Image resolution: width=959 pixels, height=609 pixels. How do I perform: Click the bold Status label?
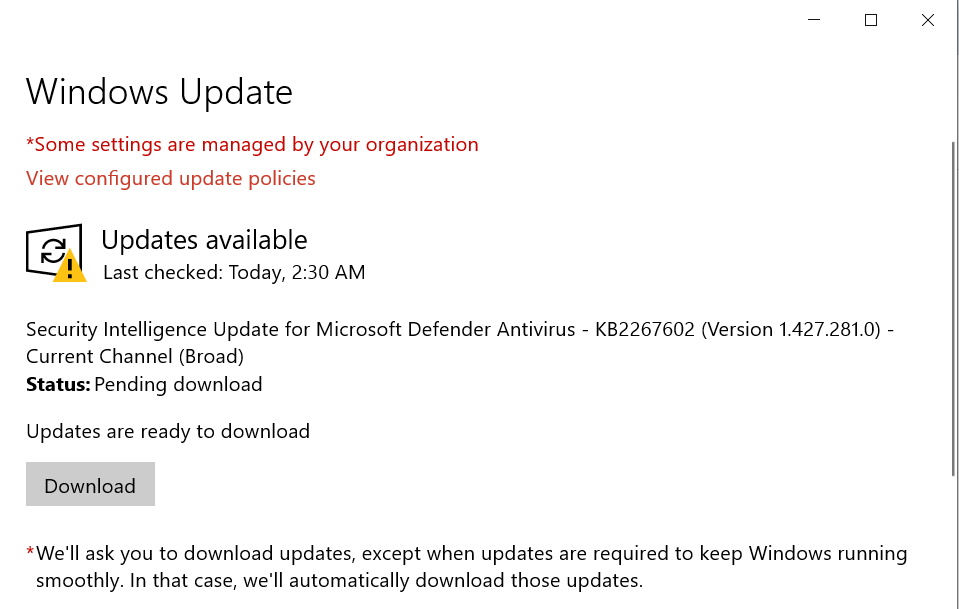coord(59,384)
